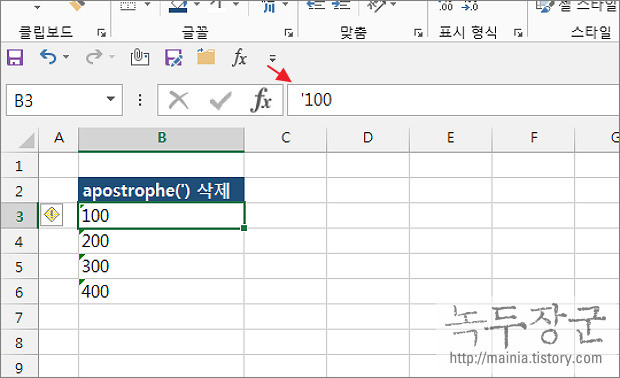The width and height of the screenshot is (620, 378).
Task: Select row 1 header
Action: pyautogui.click(x=19, y=166)
